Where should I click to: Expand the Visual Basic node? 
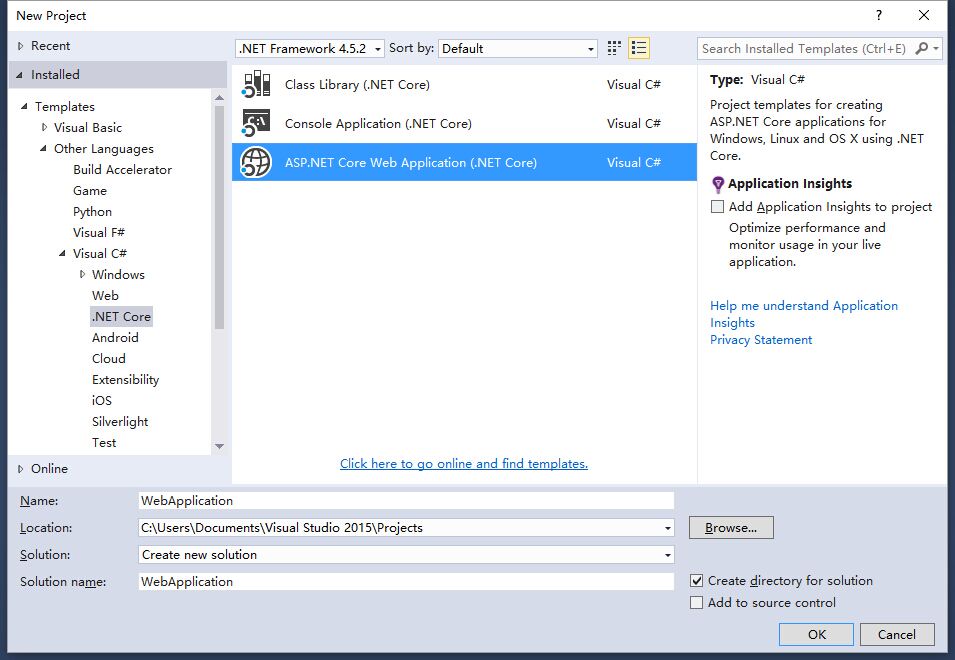tap(44, 127)
